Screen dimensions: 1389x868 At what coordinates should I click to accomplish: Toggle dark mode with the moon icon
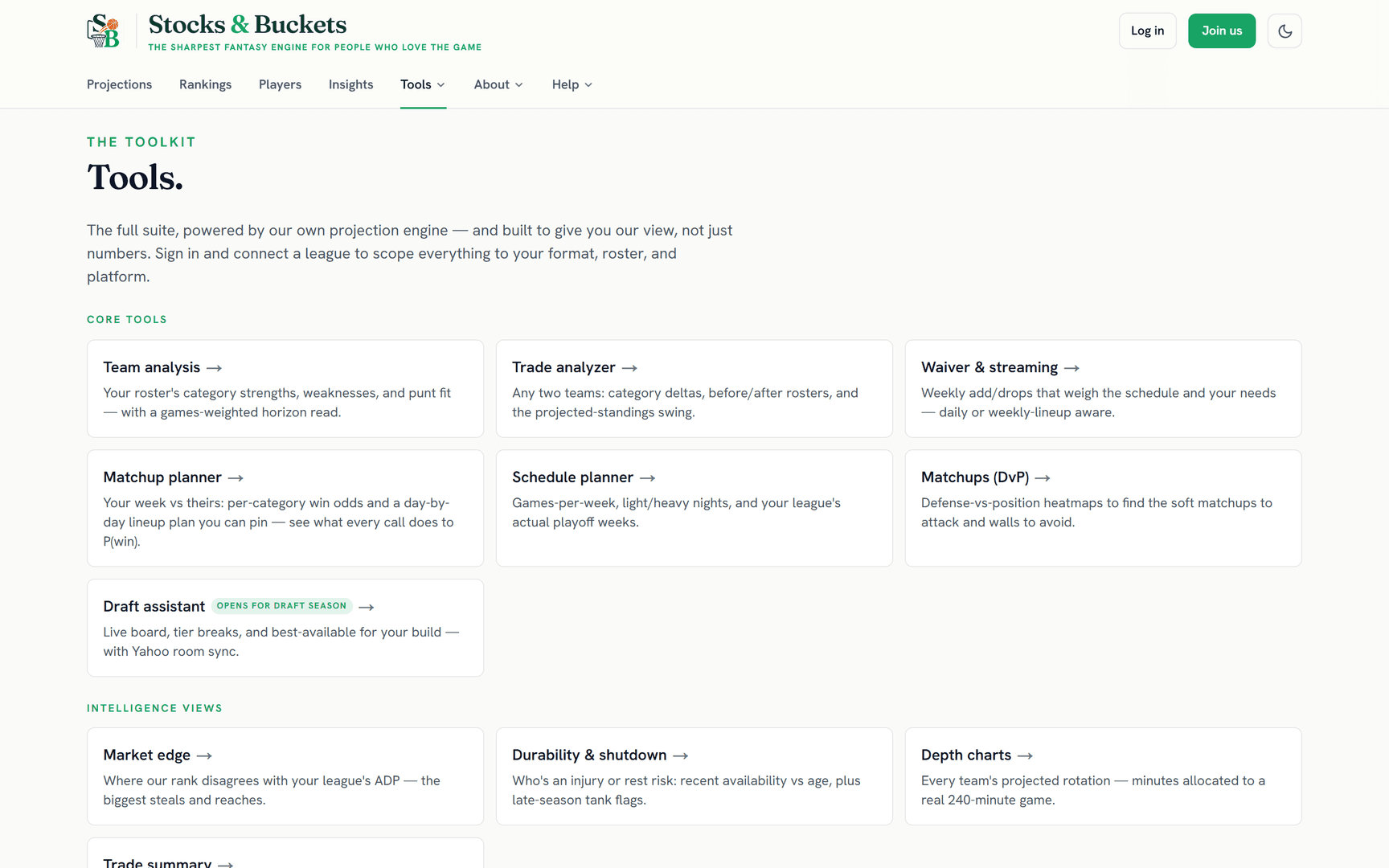[1285, 31]
